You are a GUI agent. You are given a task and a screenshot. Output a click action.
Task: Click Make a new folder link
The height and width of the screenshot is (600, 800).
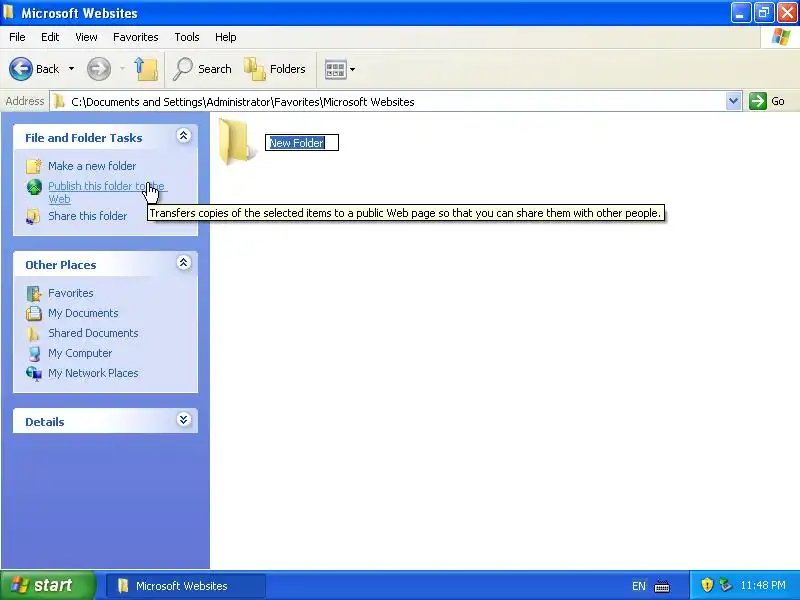tap(92, 166)
